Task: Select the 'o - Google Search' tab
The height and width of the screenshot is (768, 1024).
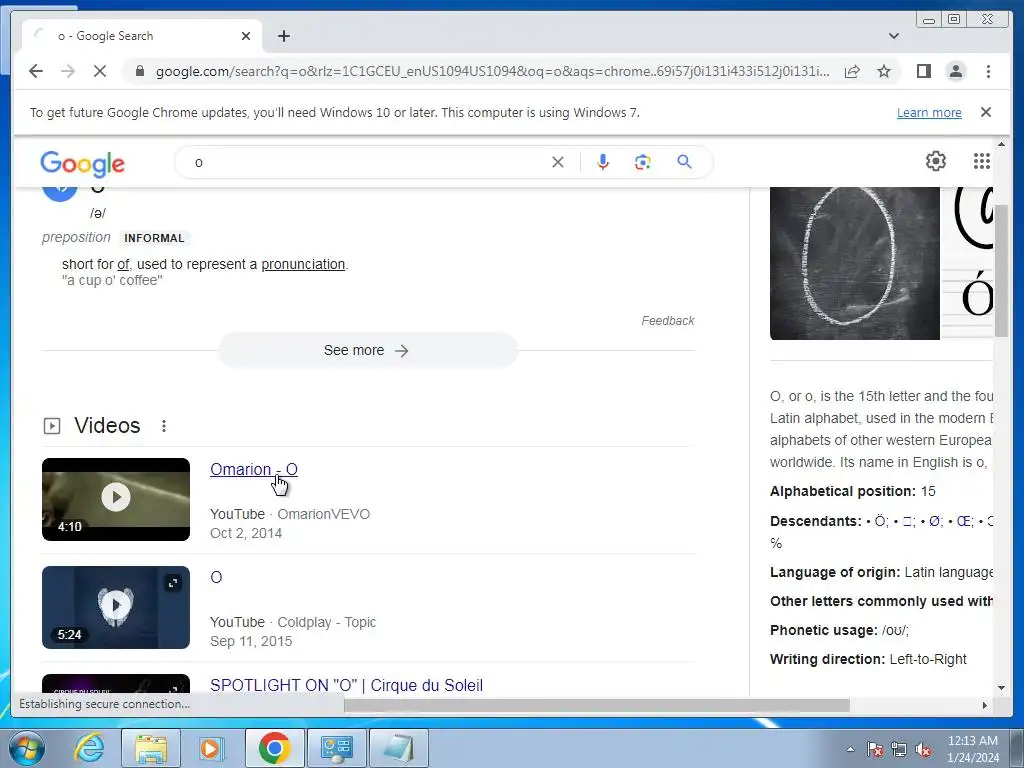Action: [x=142, y=36]
